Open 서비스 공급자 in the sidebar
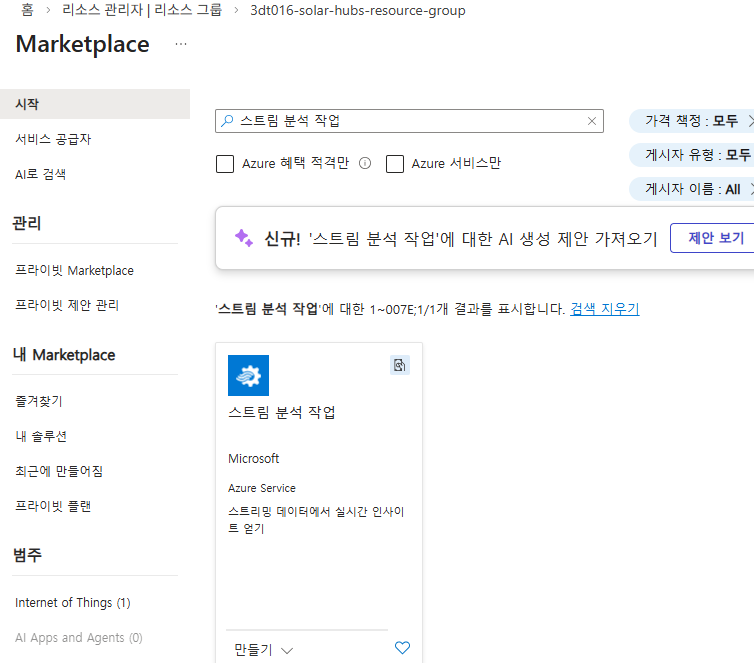The height and width of the screenshot is (663, 754). [x=53, y=139]
